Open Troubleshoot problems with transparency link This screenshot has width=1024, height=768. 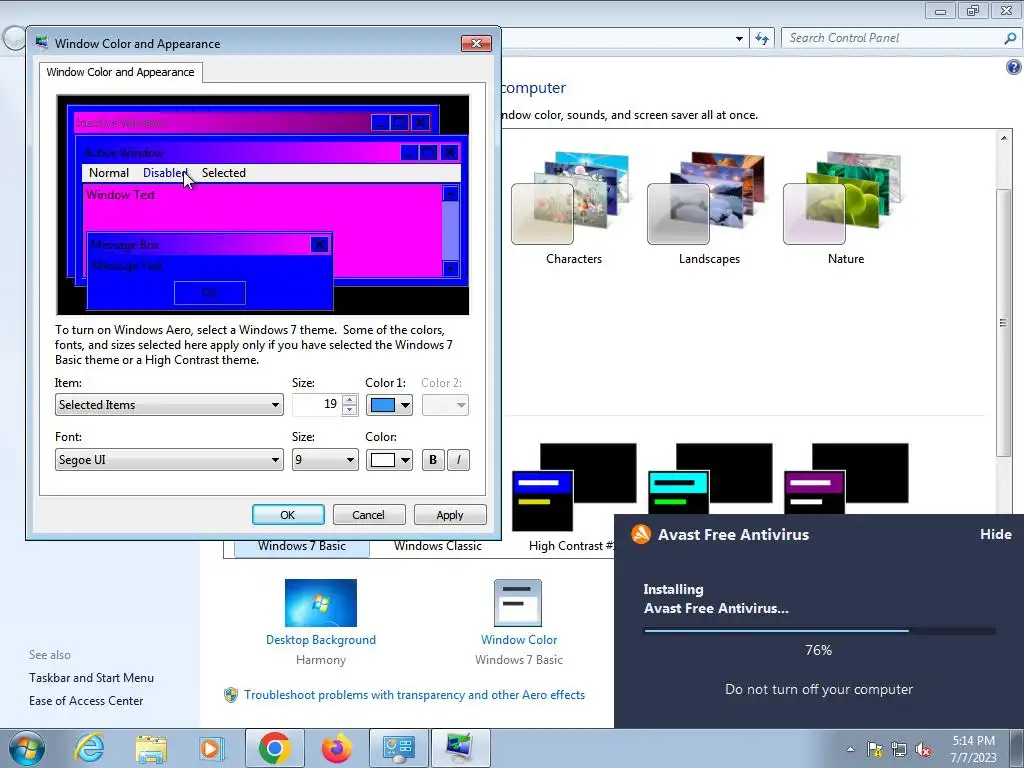click(414, 695)
